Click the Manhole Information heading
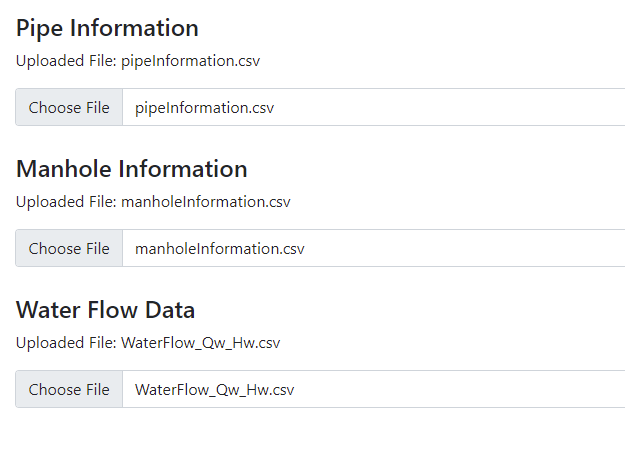The width and height of the screenshot is (625, 463). pyautogui.click(x=131, y=169)
